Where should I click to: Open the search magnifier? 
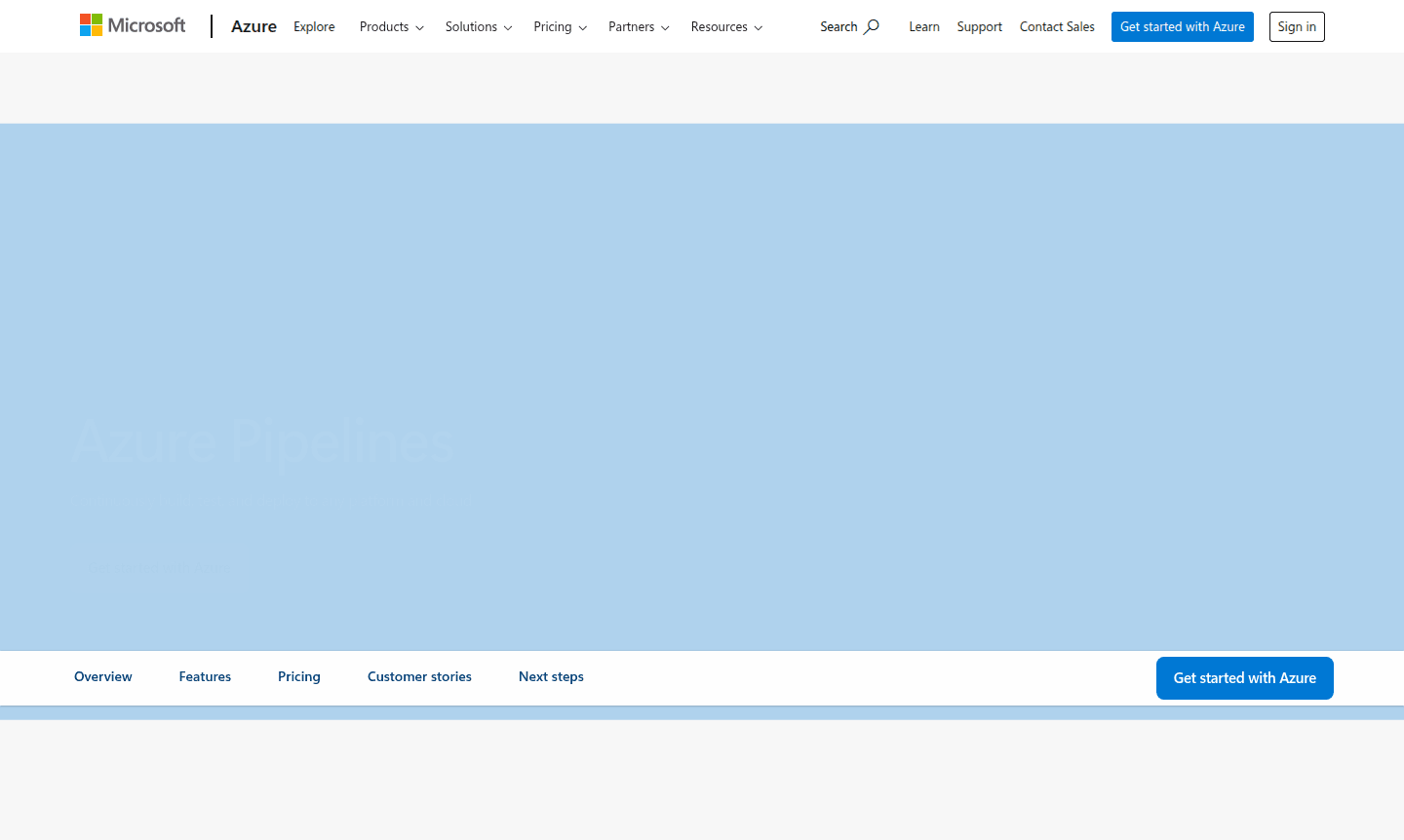(x=849, y=26)
